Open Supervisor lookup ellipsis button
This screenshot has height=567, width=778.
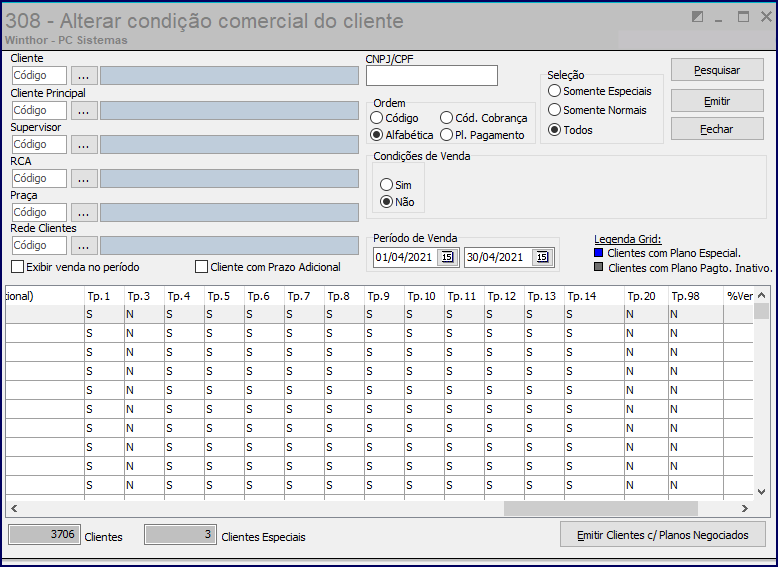pos(84,145)
